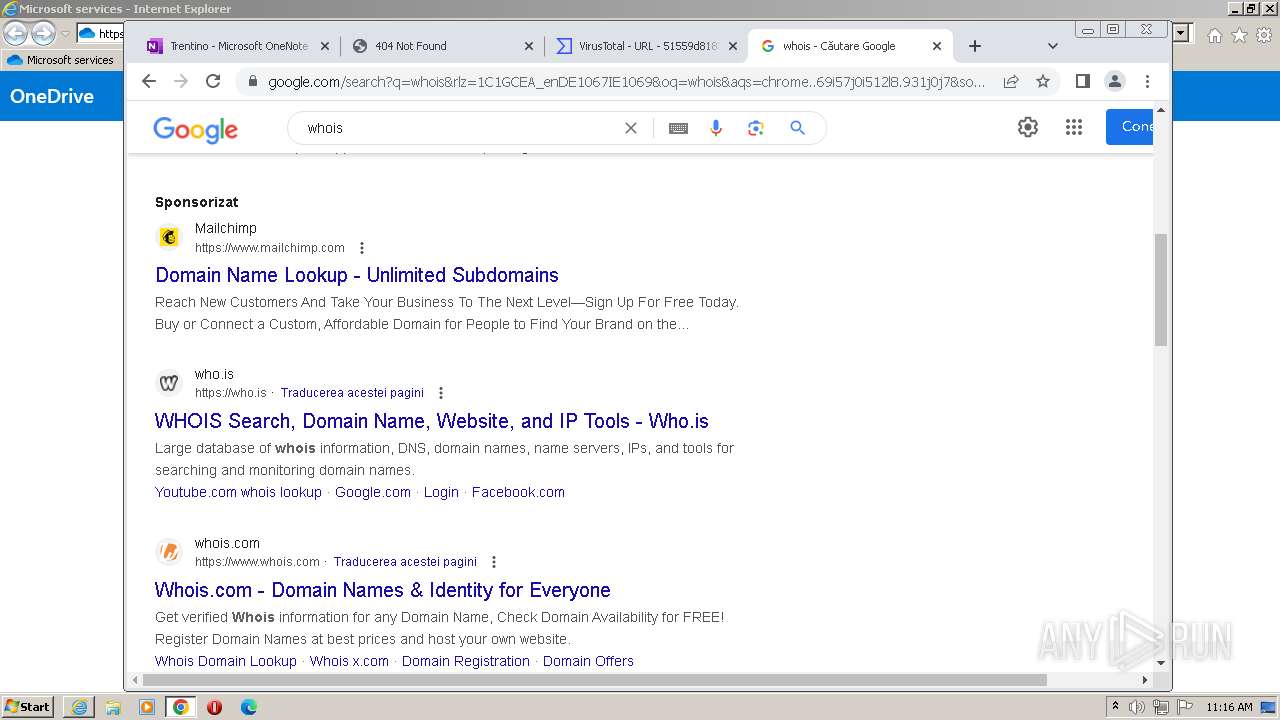Open Domain Name Lookup Mailchimp ad
This screenshot has width=1280, height=720.
click(x=357, y=275)
